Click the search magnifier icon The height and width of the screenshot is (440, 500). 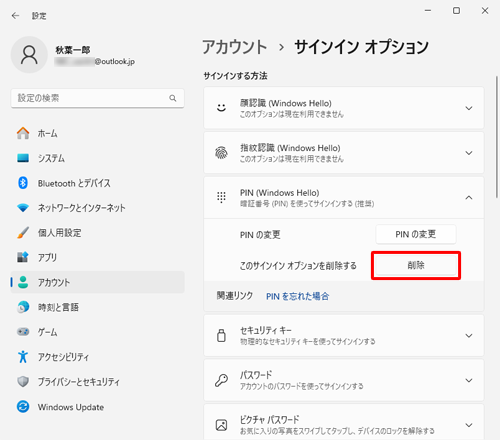tap(173, 98)
